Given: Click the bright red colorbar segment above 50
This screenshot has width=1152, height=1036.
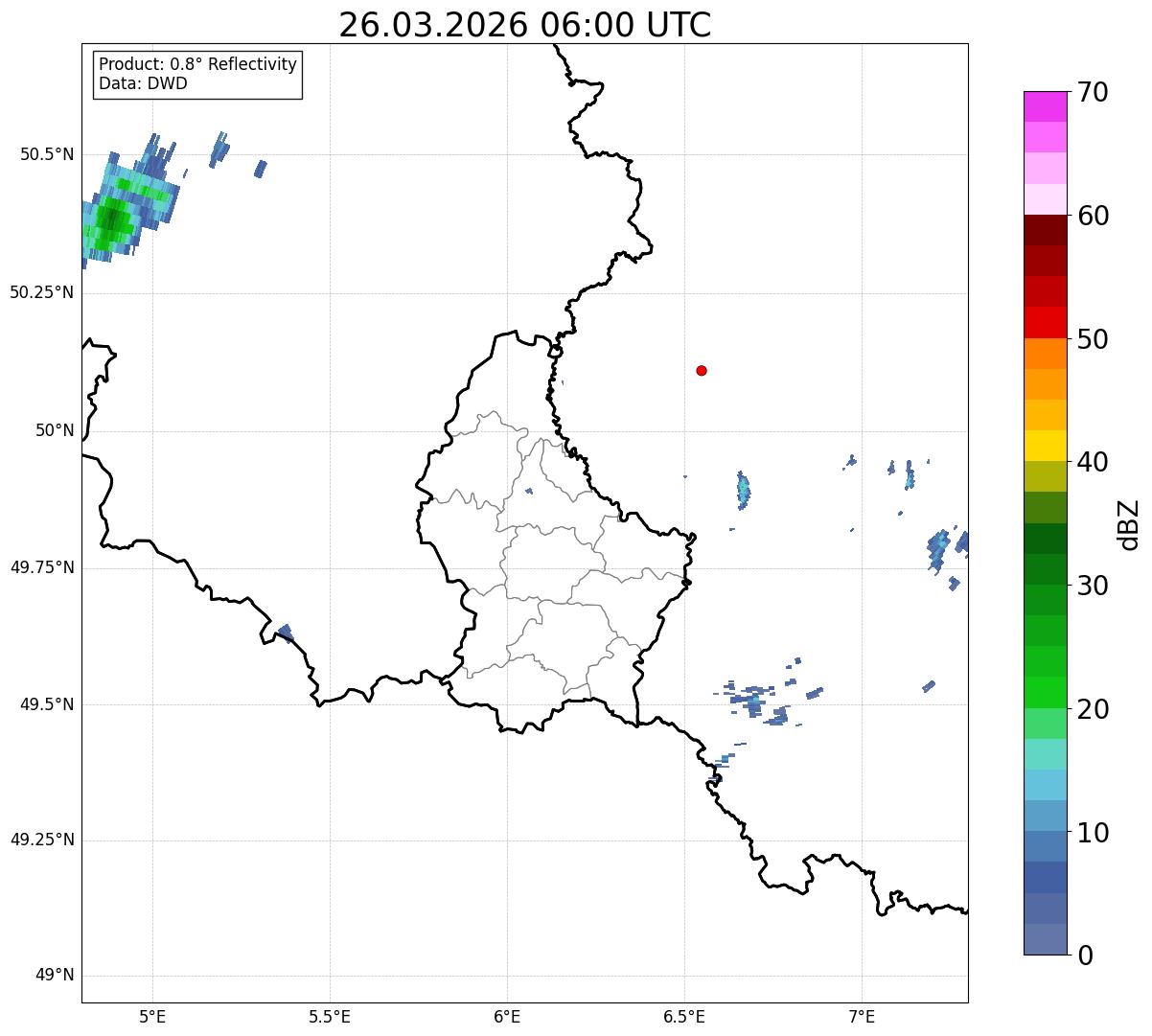Looking at the screenshot, I should click(1045, 322).
